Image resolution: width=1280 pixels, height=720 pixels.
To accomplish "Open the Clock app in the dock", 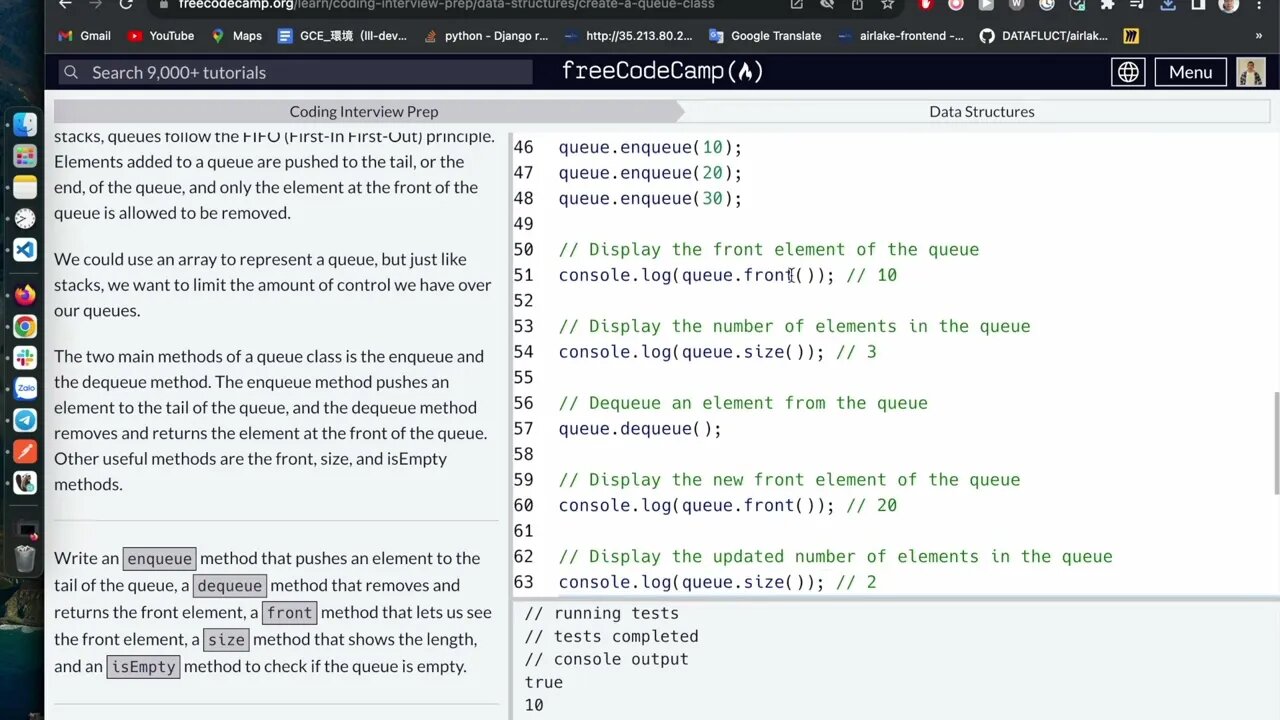I will [x=25, y=218].
